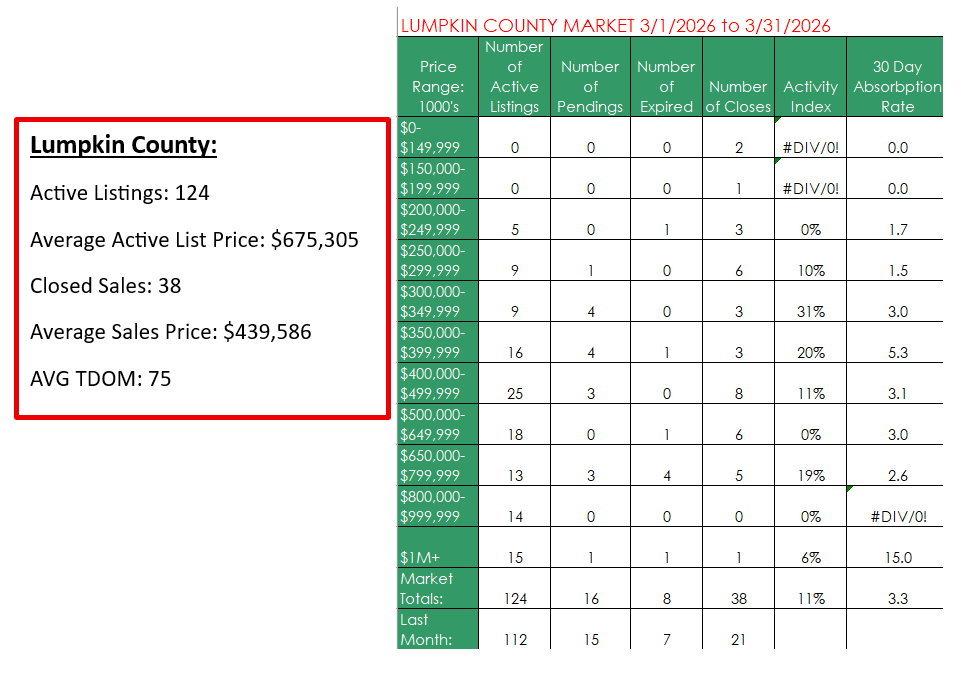Select the 31% activity index cell
This screenshot has height=692, width=962.
810,312
